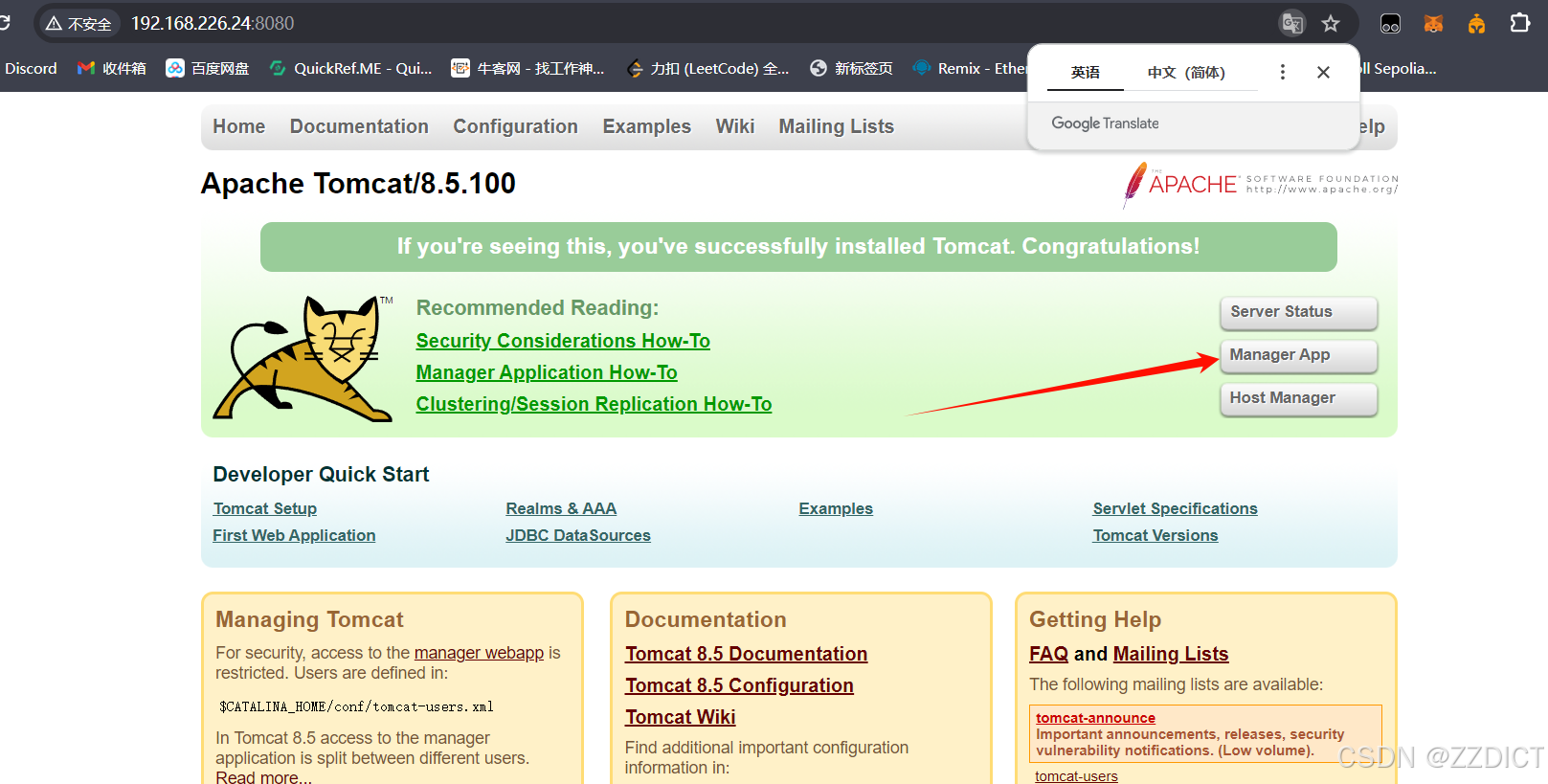Open the tomcat-users mailing list link
The width and height of the screenshot is (1548, 784).
click(x=1076, y=776)
